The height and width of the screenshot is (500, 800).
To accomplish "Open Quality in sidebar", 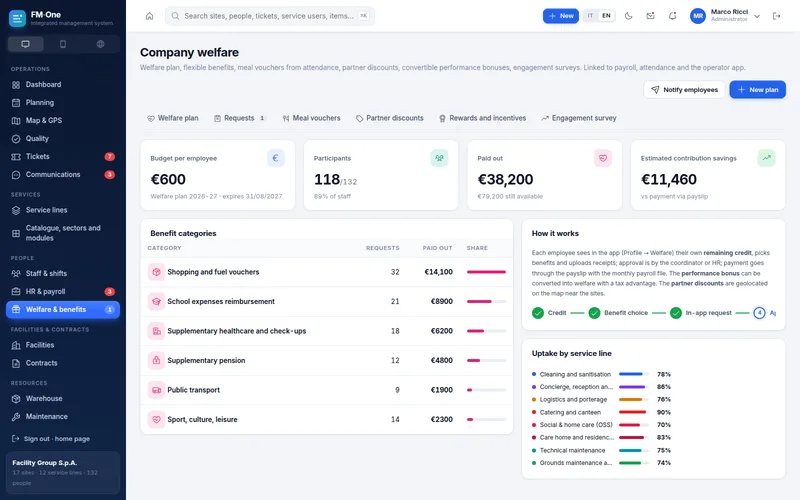I will point(63,139).
